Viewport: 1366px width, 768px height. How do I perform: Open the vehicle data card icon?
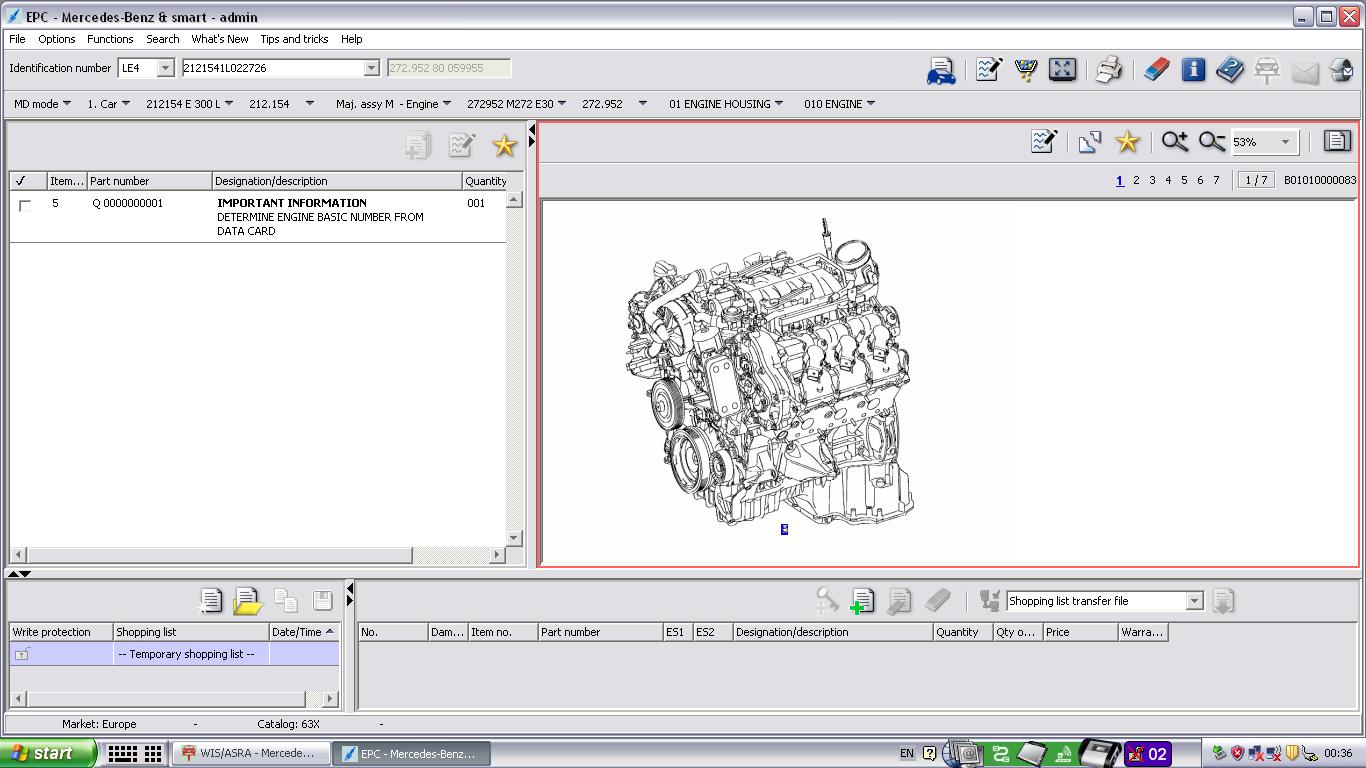tap(941, 70)
